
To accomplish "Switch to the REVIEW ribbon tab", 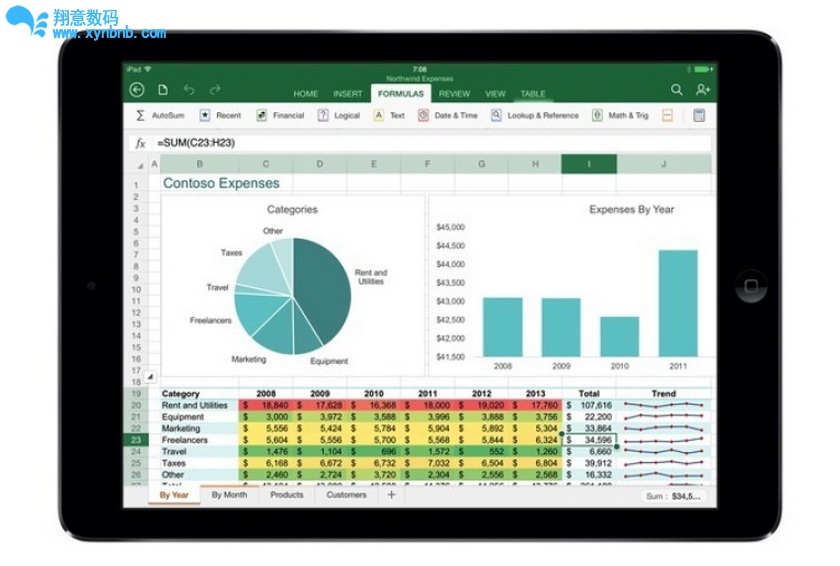I will 454,94.
